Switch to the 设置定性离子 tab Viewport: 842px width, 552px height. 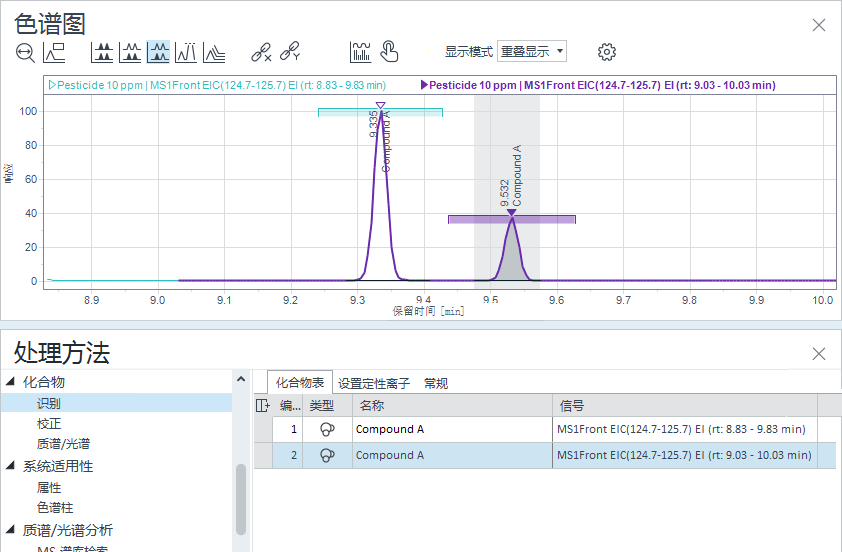tap(374, 383)
